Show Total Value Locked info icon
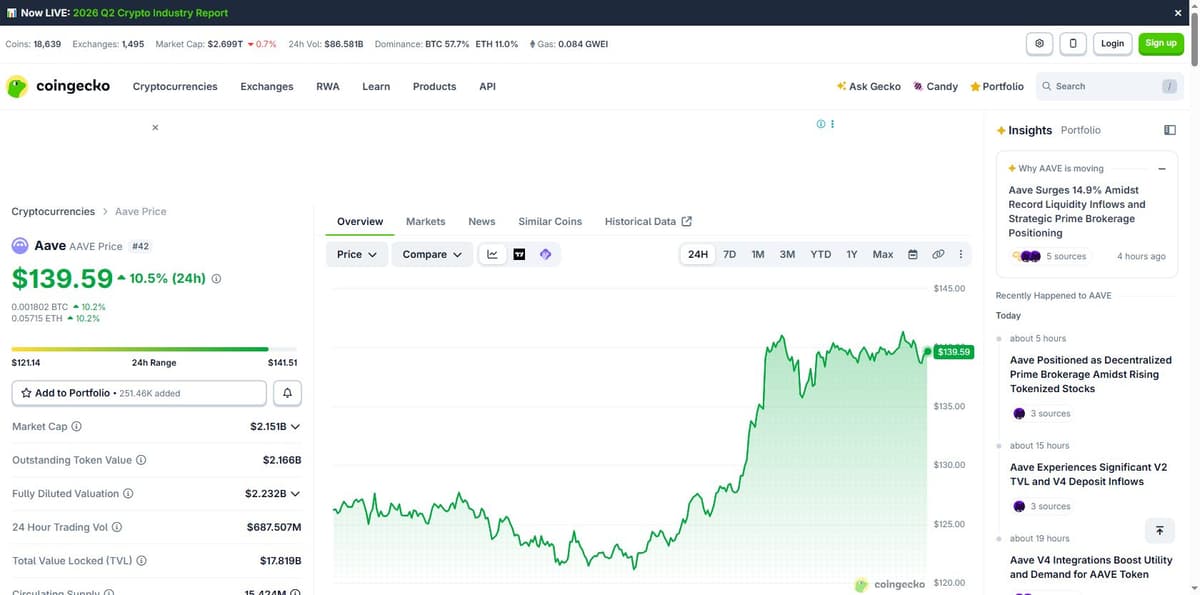1200x595 pixels. click(141, 561)
